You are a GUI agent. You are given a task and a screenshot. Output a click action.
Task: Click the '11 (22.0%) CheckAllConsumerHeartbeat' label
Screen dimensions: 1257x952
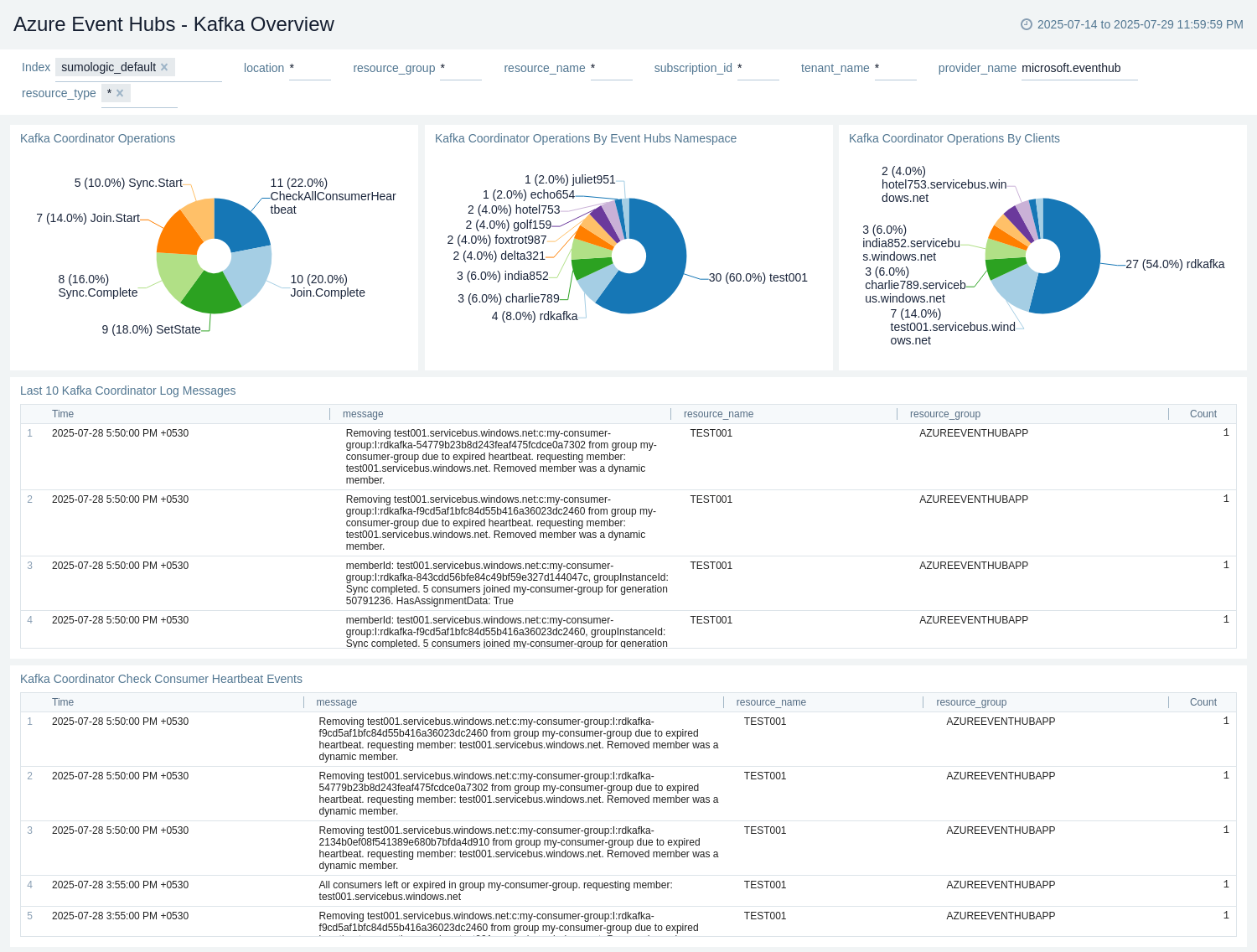(333, 196)
